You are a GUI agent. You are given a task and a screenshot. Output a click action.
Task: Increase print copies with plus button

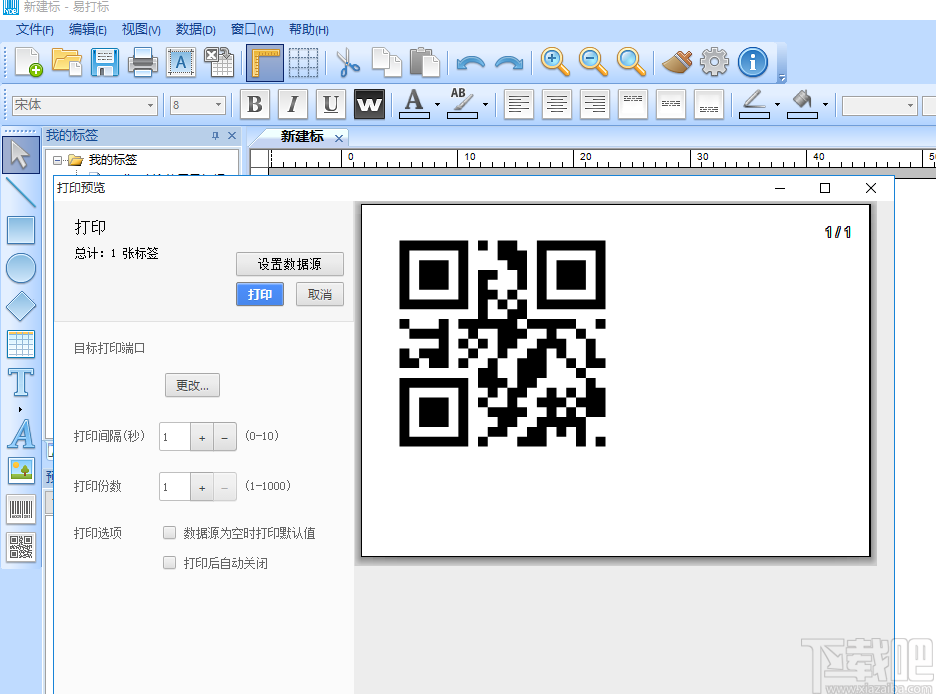pos(202,488)
